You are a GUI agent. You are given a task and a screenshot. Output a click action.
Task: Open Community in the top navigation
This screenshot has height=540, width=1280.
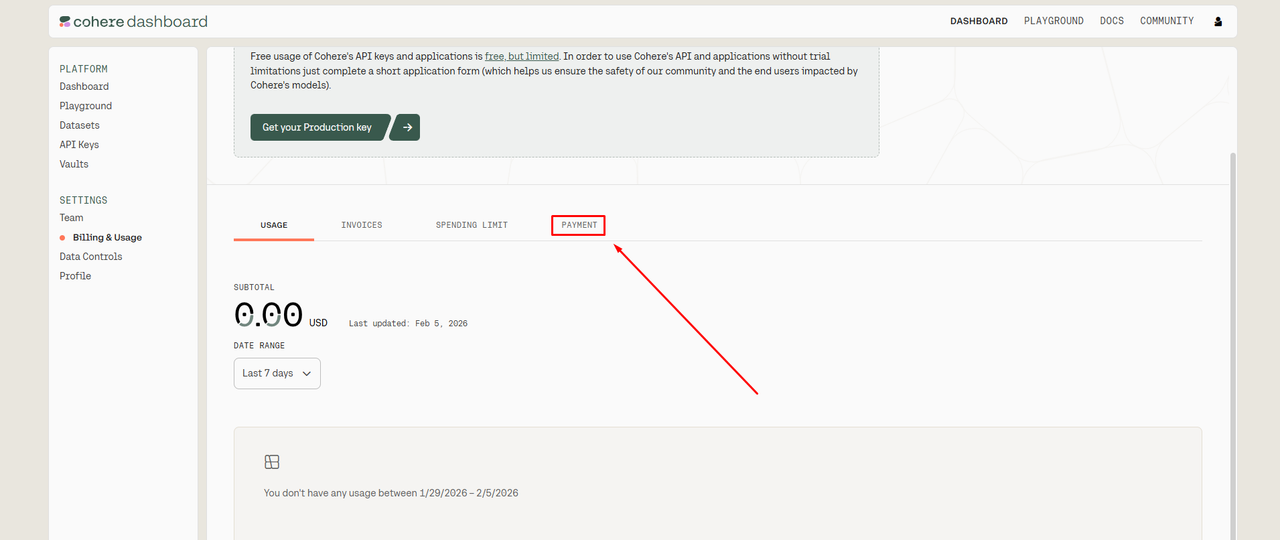pyautogui.click(x=1167, y=21)
